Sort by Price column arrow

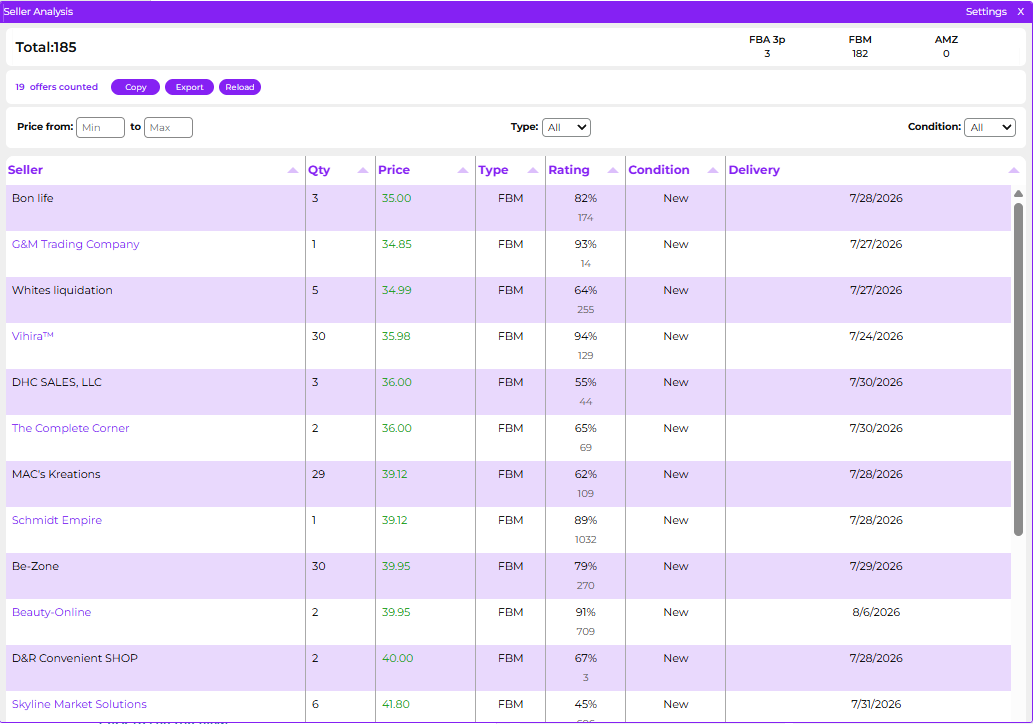pyautogui.click(x=462, y=171)
